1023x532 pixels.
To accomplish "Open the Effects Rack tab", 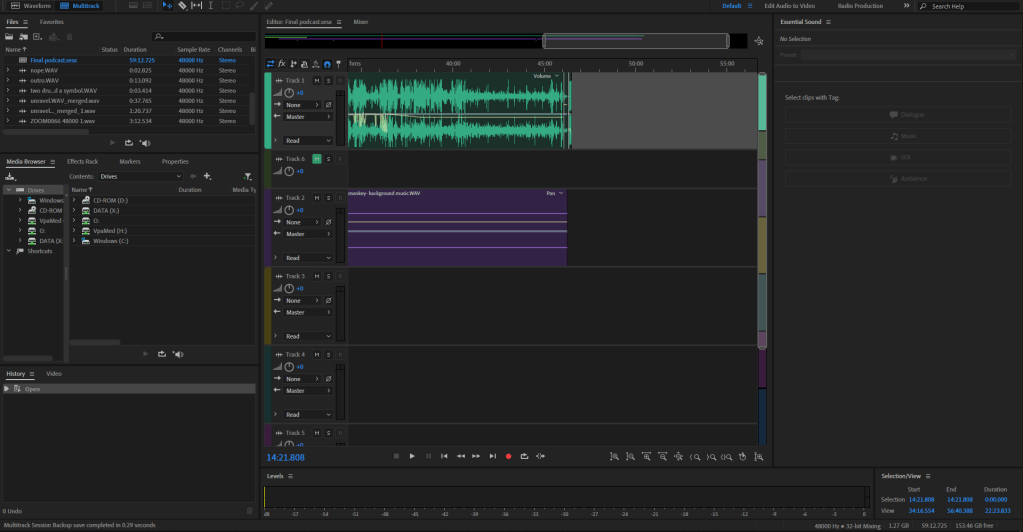I will pos(82,161).
